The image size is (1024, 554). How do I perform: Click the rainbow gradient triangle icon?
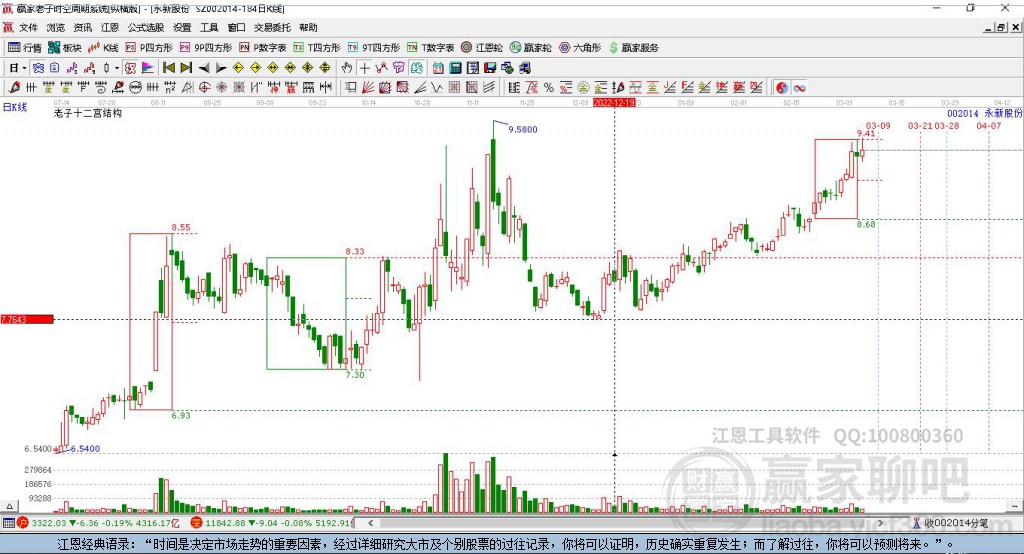click(x=148, y=68)
